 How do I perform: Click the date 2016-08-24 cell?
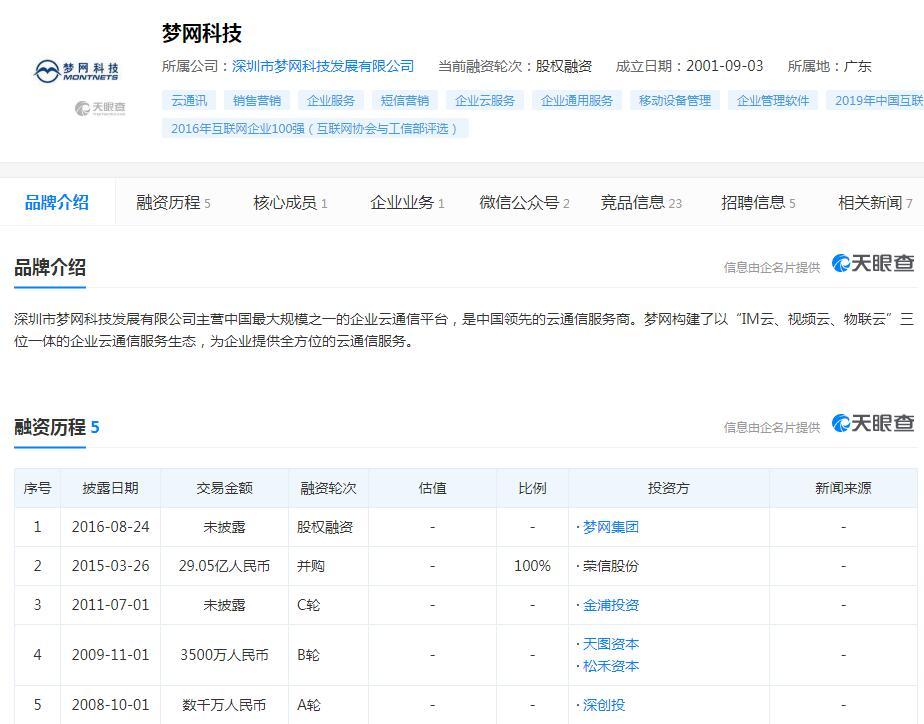coord(110,527)
